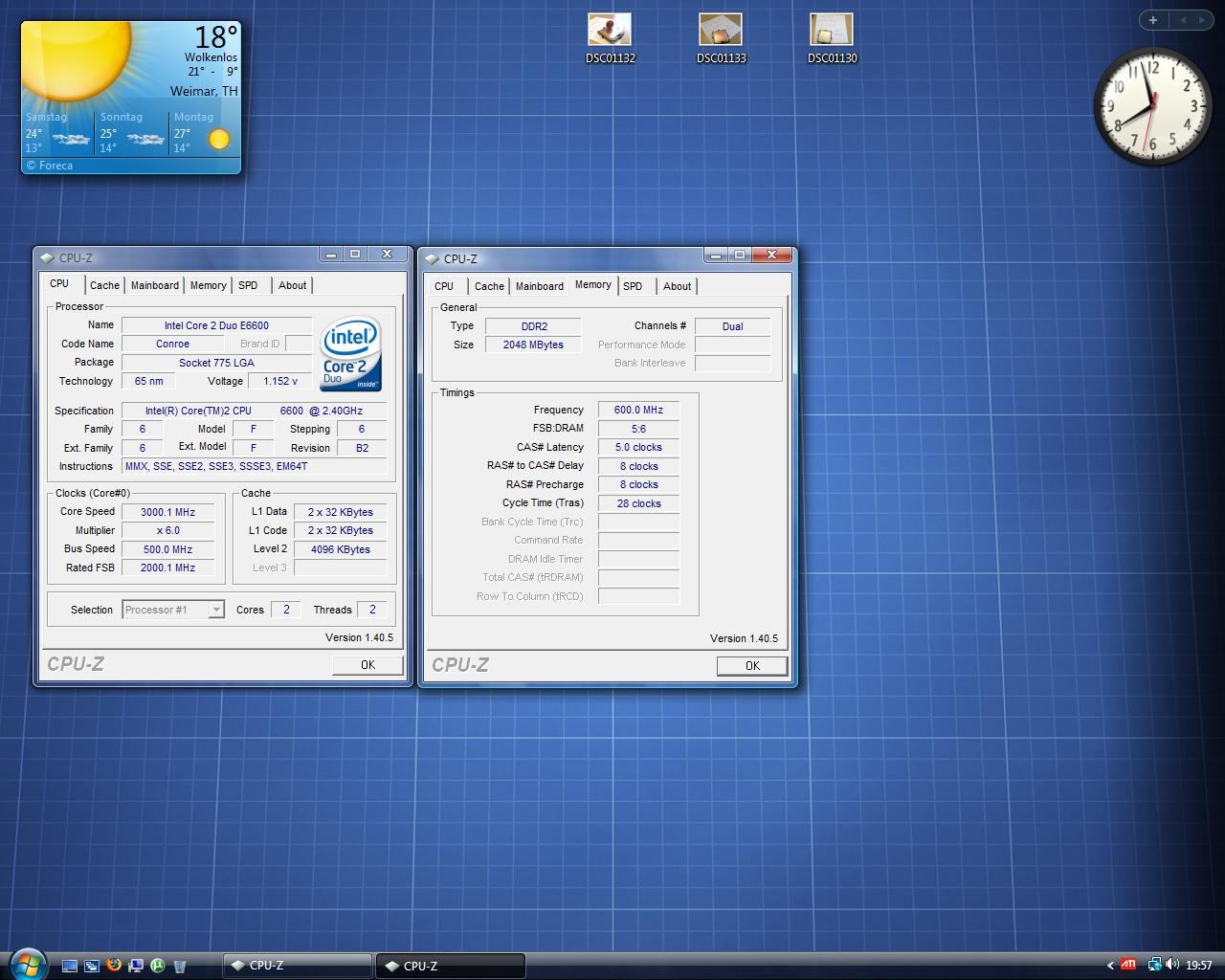1225x980 pixels.
Task: Open the About tab in the processor CPU-Z window
Action: click(x=293, y=285)
